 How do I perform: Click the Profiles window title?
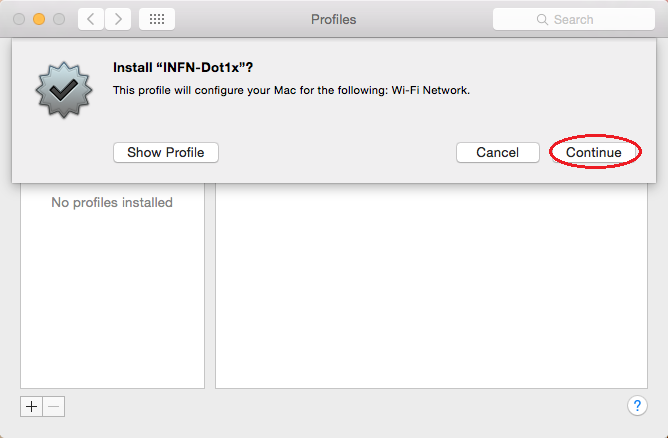click(334, 20)
